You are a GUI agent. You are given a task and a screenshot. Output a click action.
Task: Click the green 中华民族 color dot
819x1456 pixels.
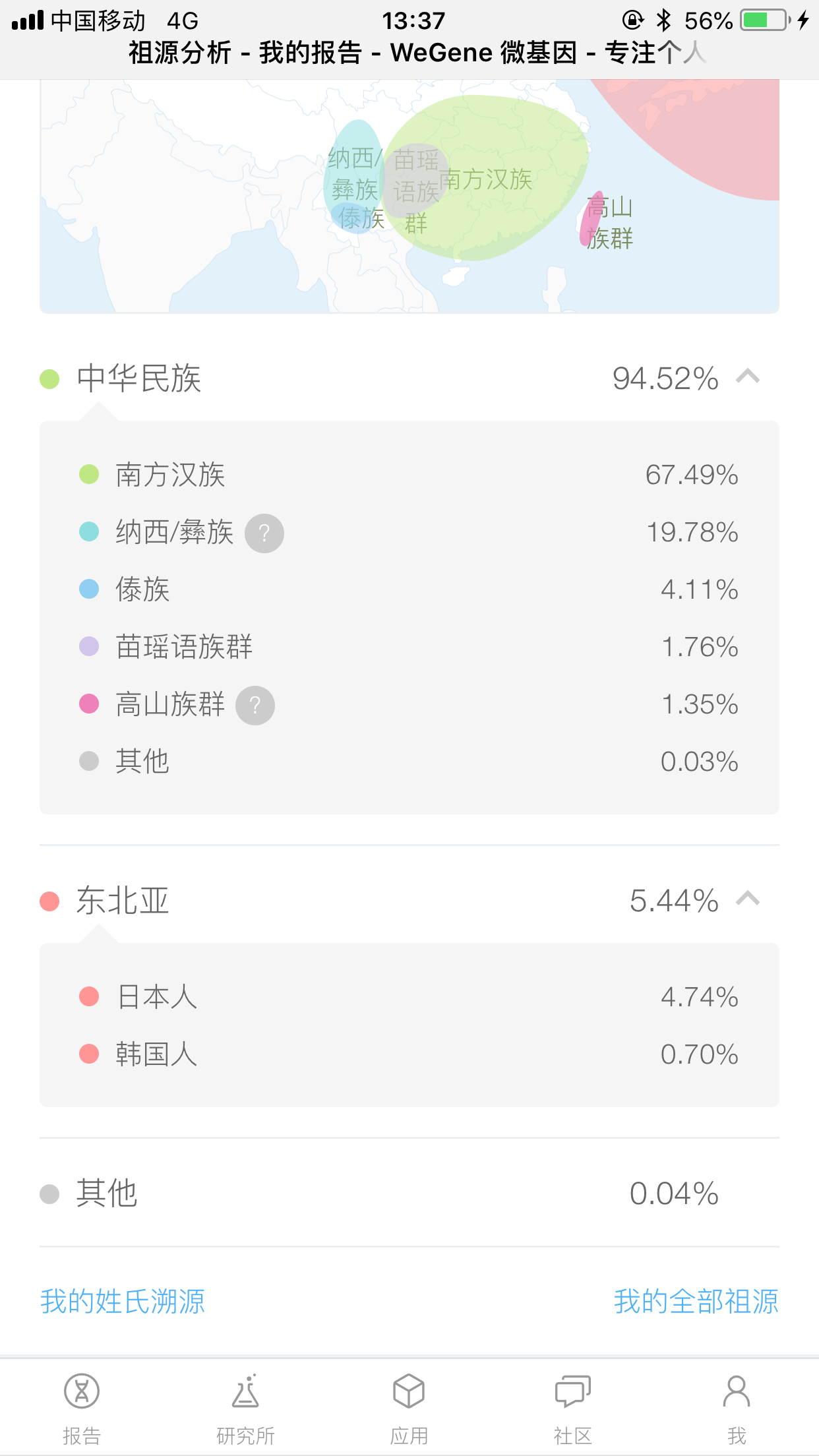click(49, 379)
